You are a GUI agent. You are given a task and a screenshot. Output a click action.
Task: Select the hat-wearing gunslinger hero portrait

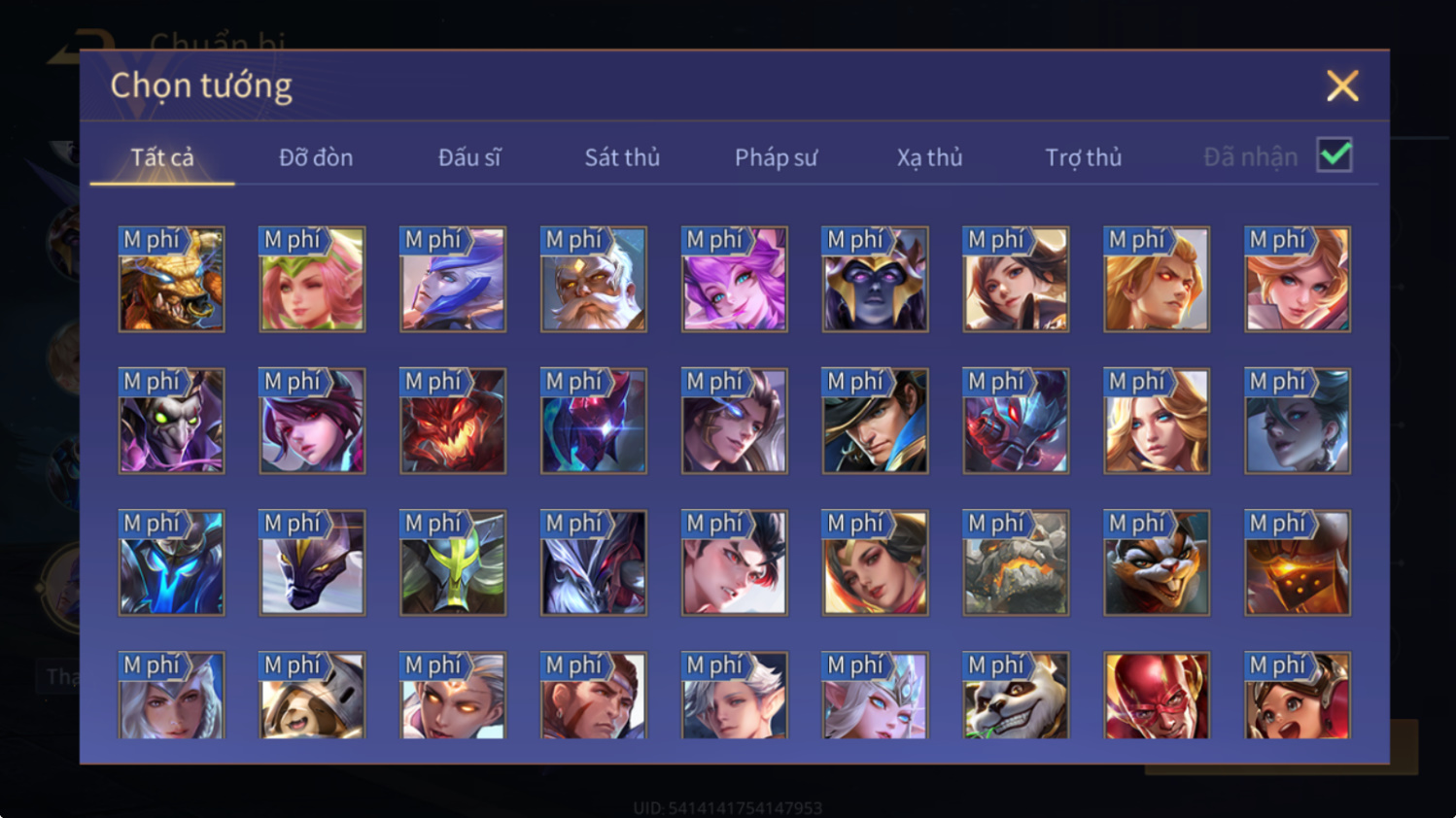coord(876,422)
